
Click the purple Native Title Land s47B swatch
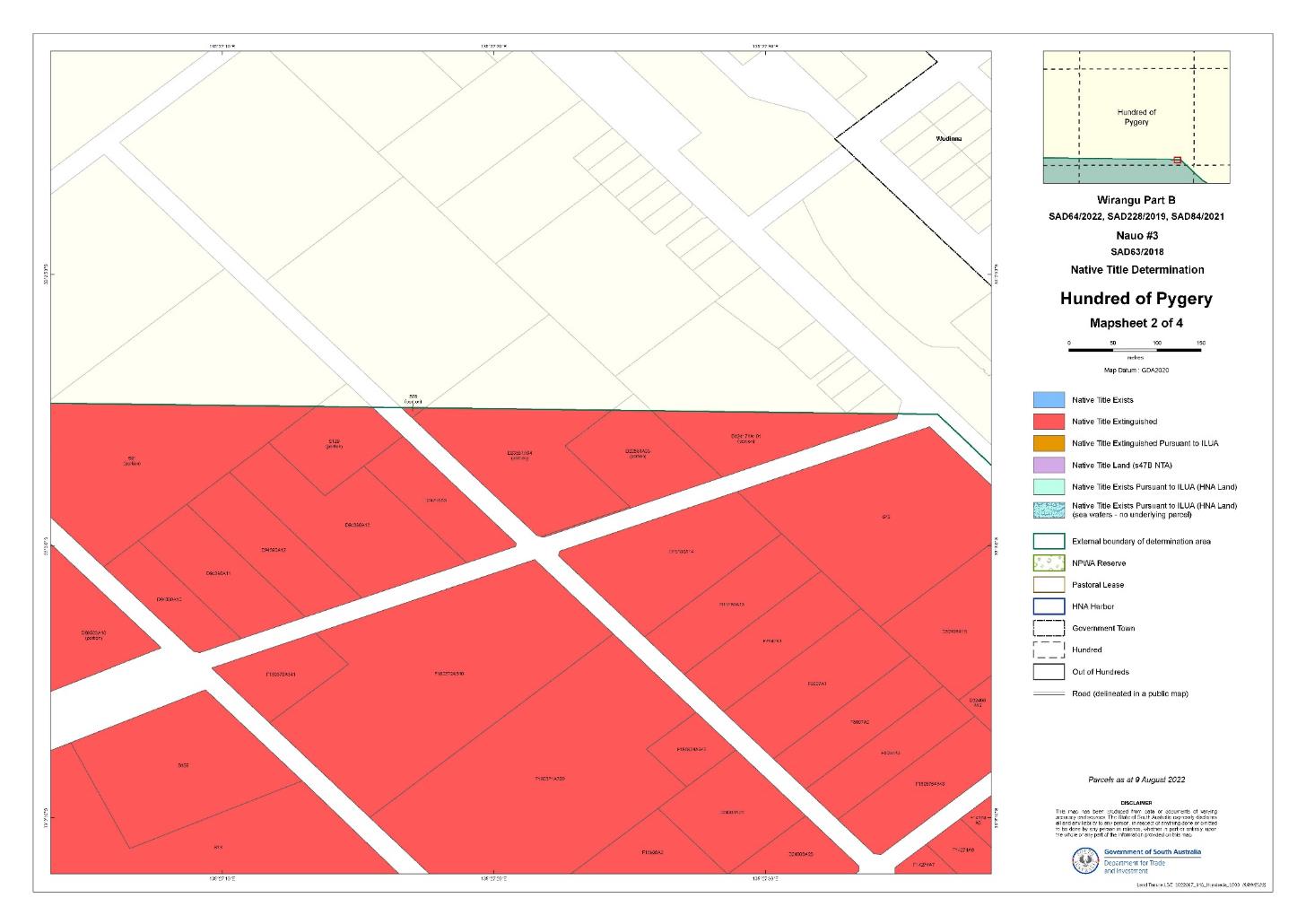(1048, 465)
